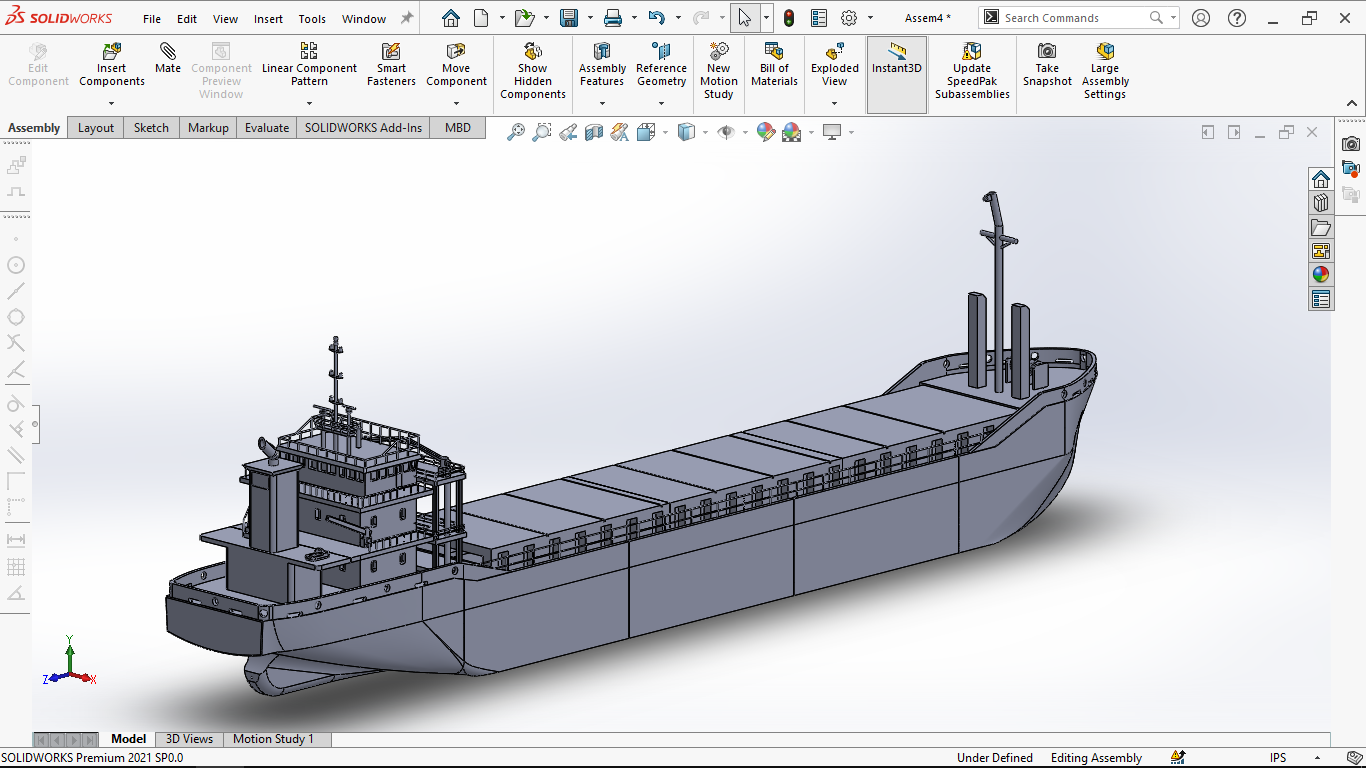Toggle the Select cursor tool
The width and height of the screenshot is (1366, 768).
744,18
